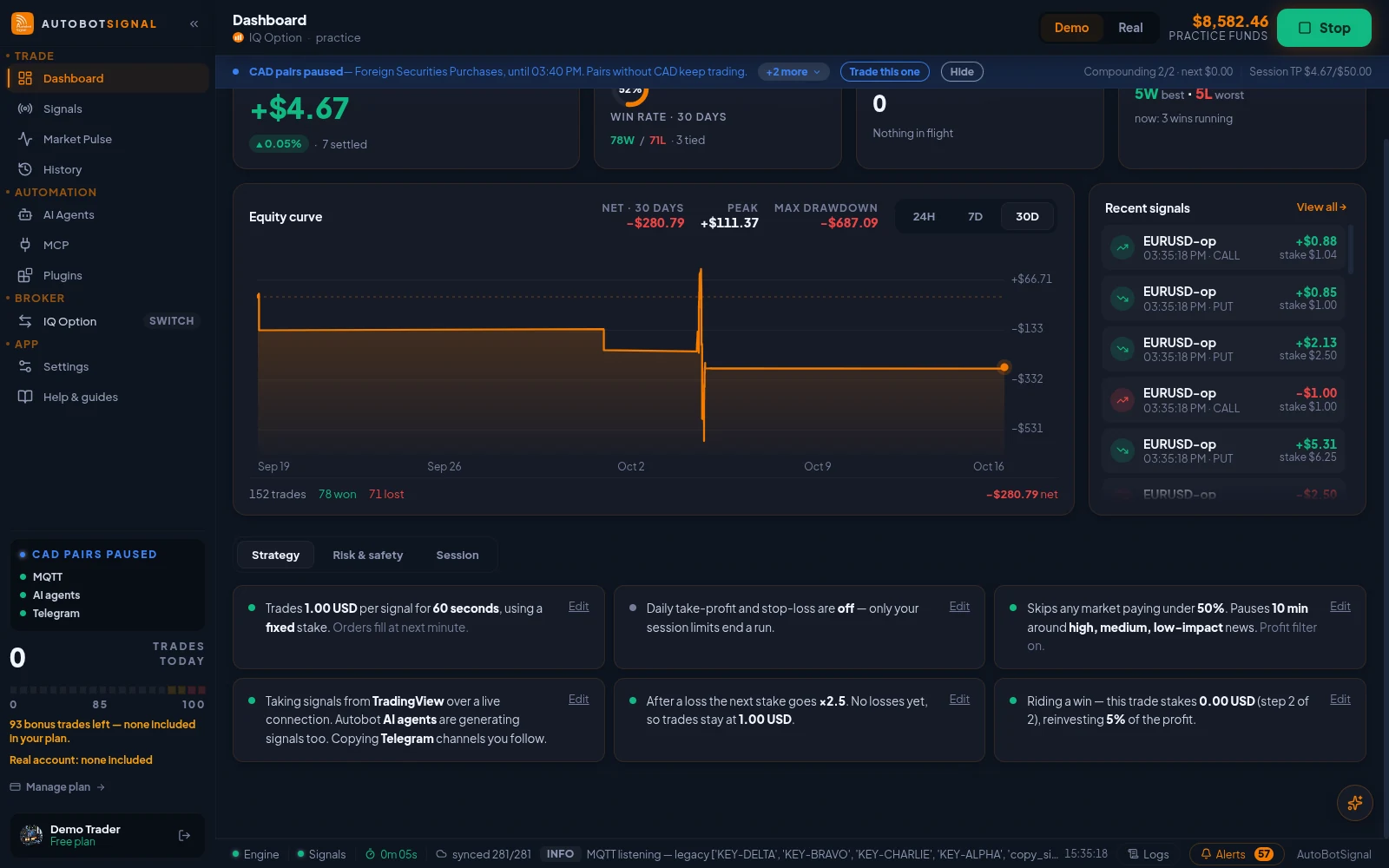Collapse the sidebar with the double-chevron icon
Viewport: 1389px width, 868px height.
[x=194, y=23]
